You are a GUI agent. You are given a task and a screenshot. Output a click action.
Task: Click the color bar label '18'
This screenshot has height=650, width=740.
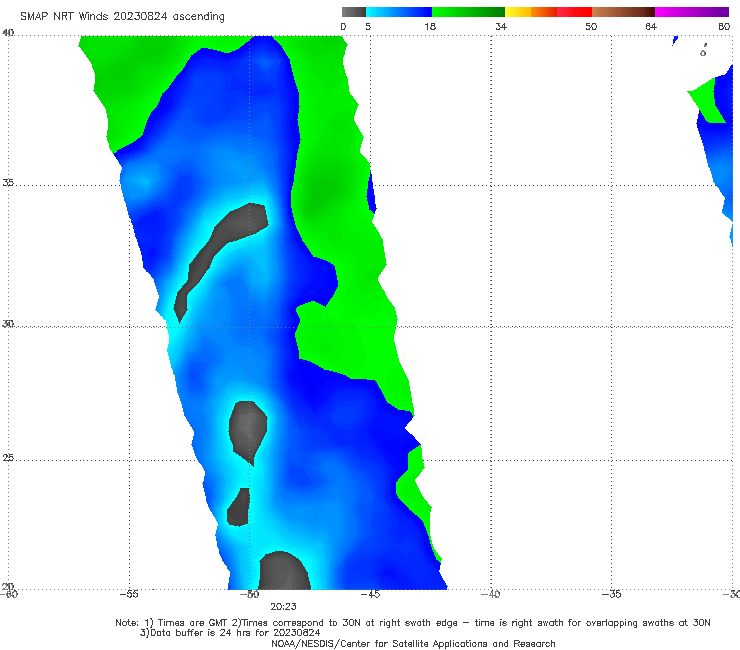point(430,26)
